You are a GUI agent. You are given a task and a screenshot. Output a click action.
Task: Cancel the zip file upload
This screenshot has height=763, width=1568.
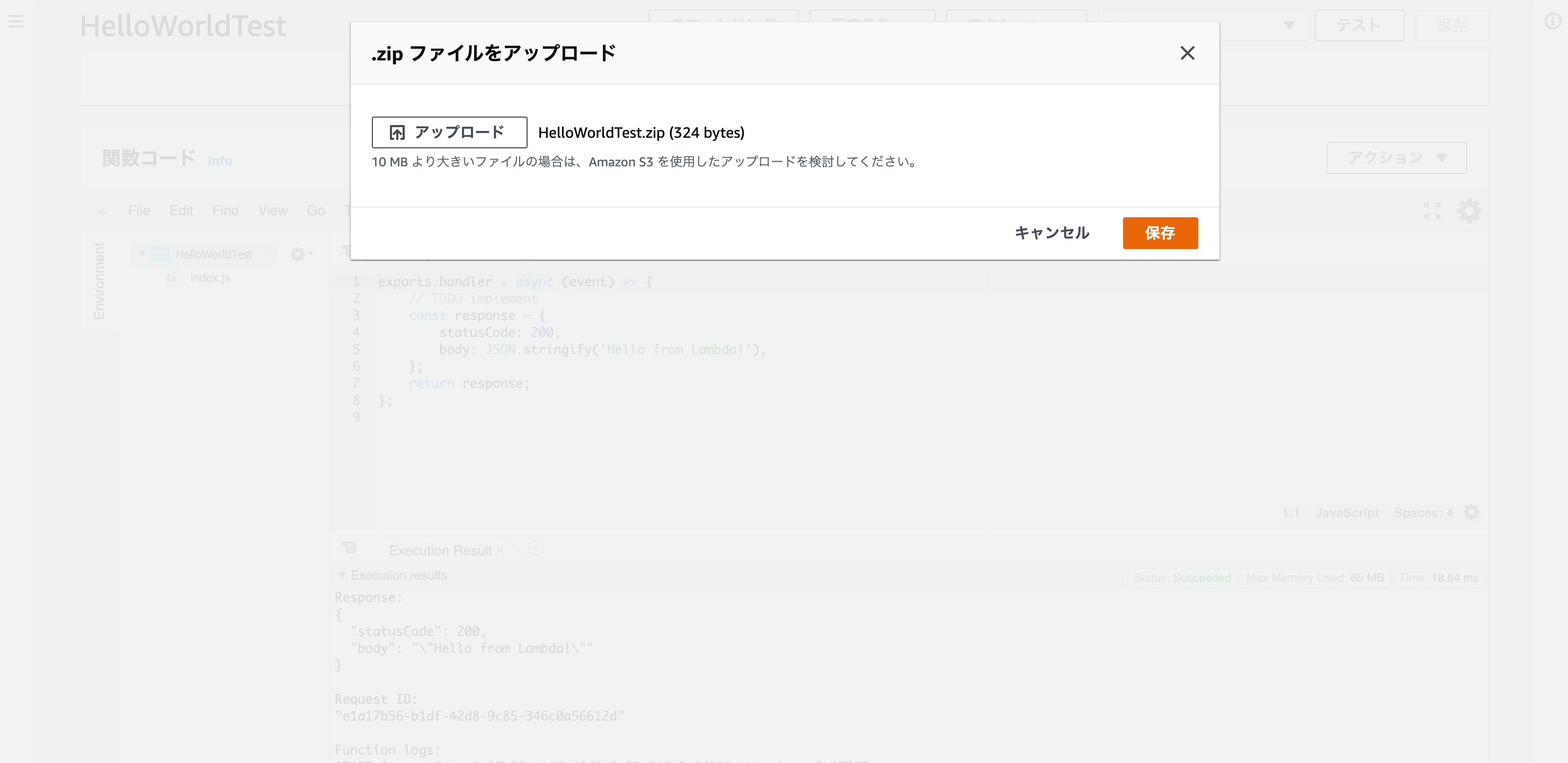1052,233
